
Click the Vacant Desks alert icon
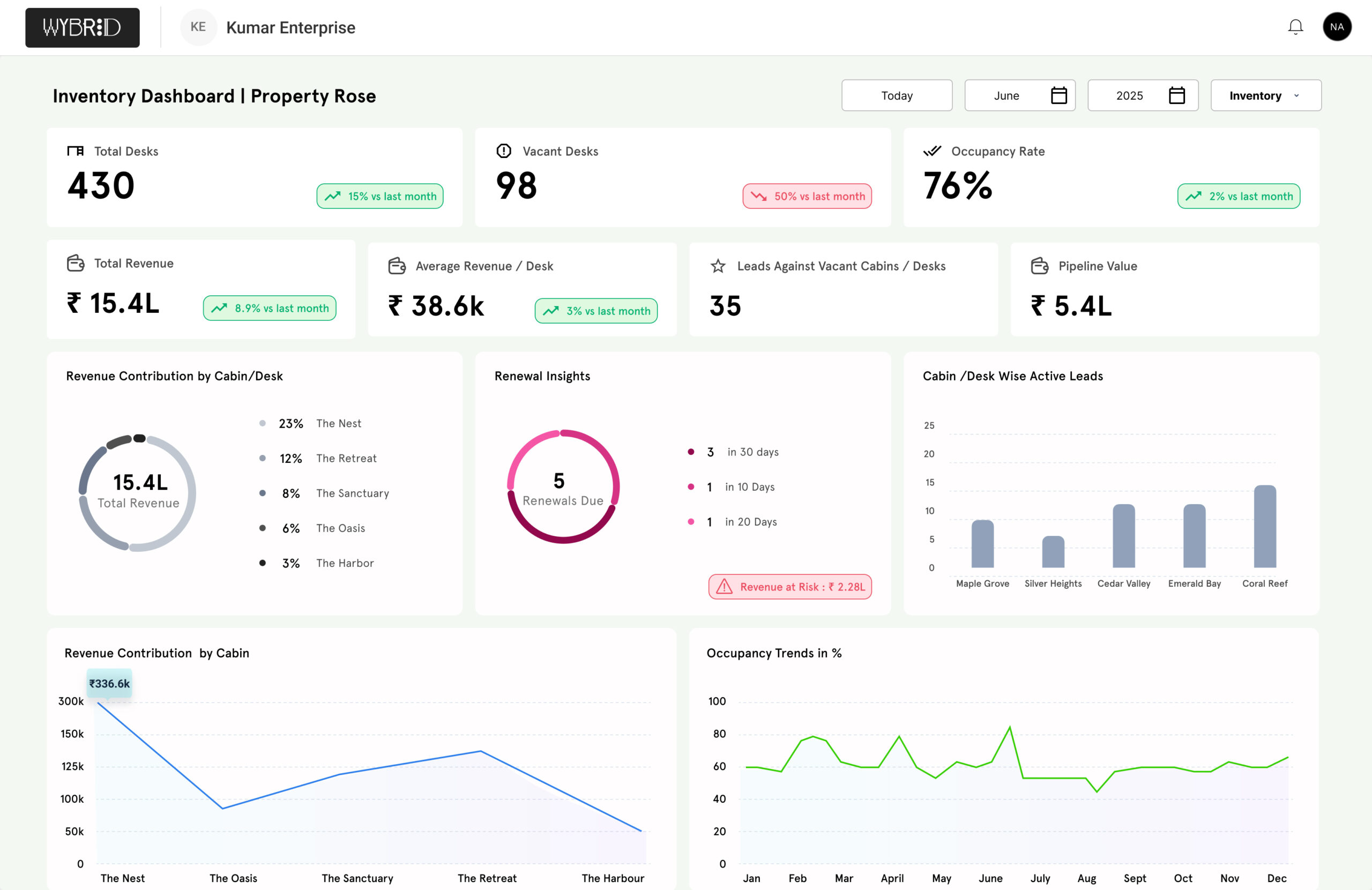tap(503, 151)
